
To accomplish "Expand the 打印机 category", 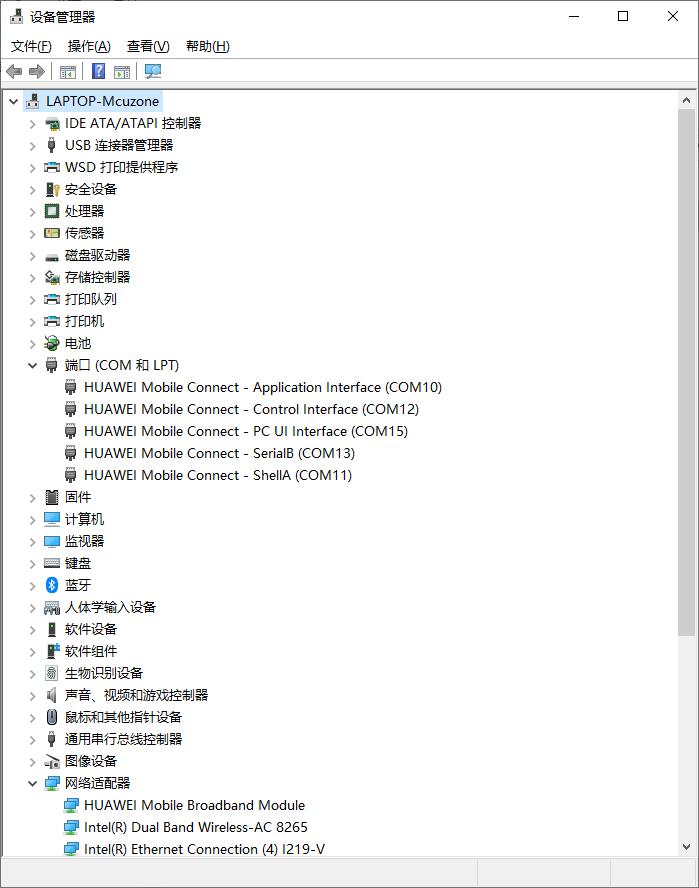I will click(x=32, y=322).
